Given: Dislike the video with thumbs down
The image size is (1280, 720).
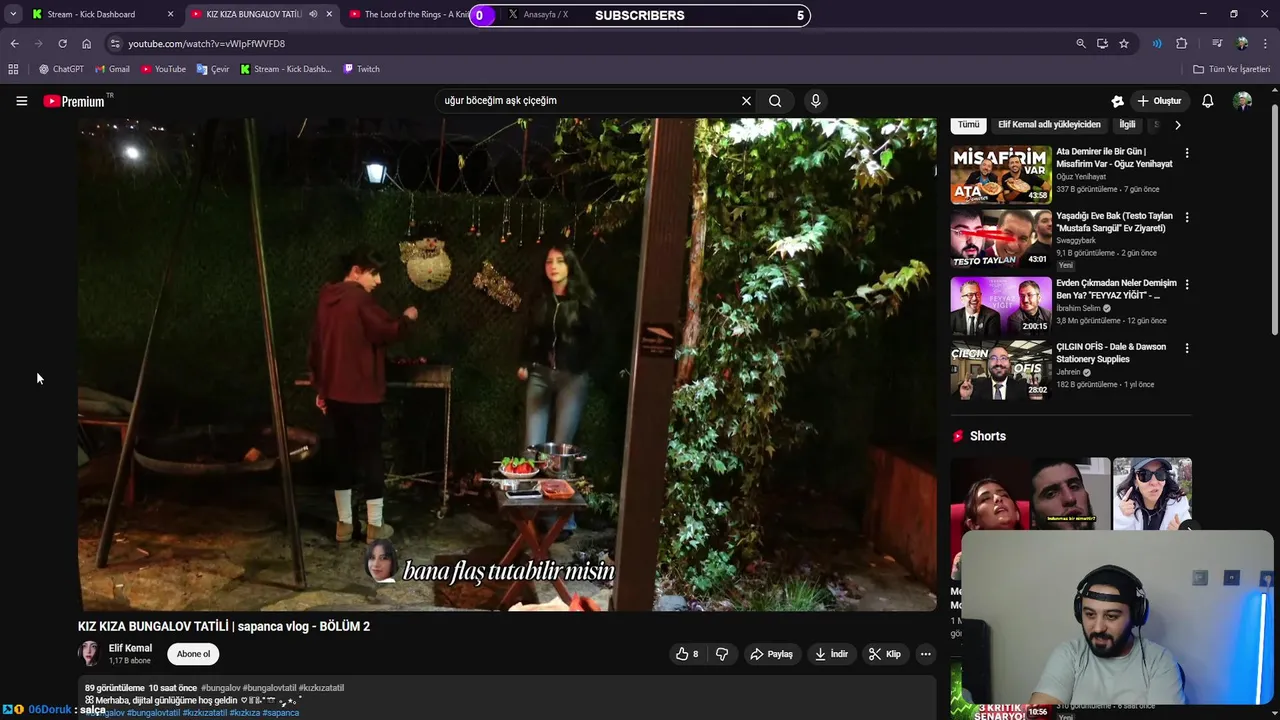Looking at the screenshot, I should (x=722, y=654).
